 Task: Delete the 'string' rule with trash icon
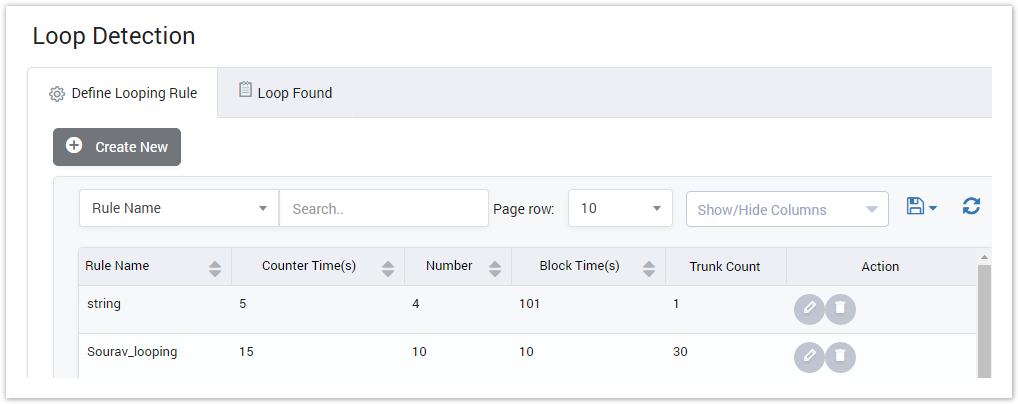(x=840, y=310)
